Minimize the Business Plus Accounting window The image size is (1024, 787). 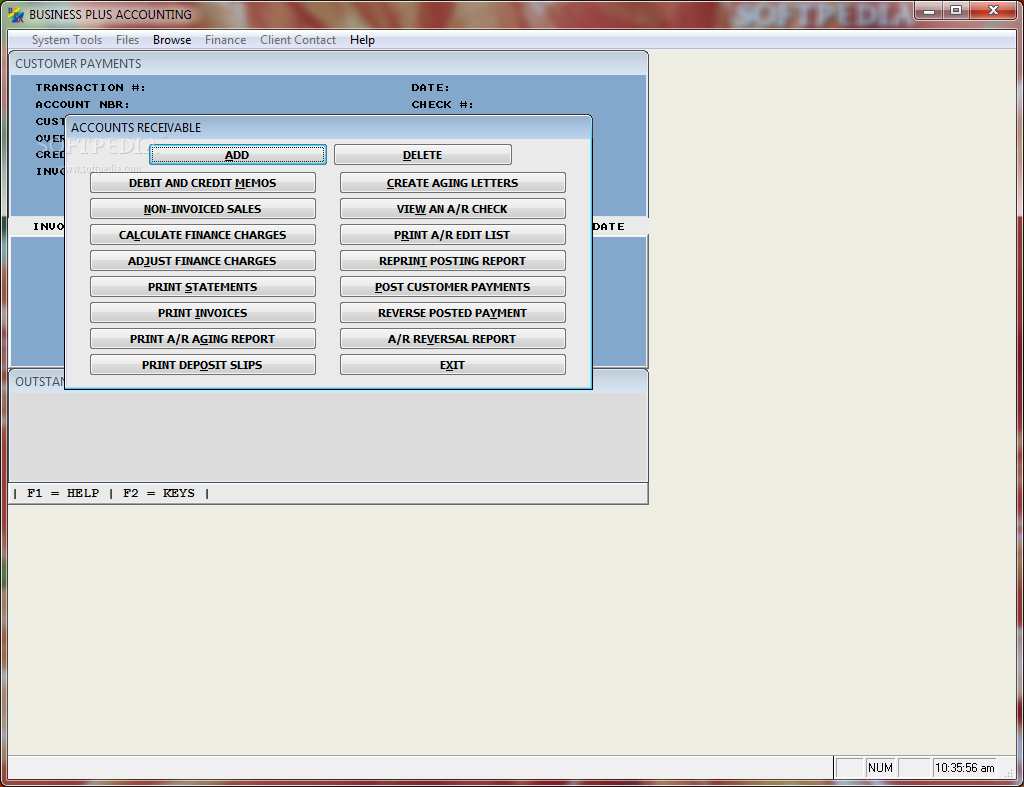929,10
